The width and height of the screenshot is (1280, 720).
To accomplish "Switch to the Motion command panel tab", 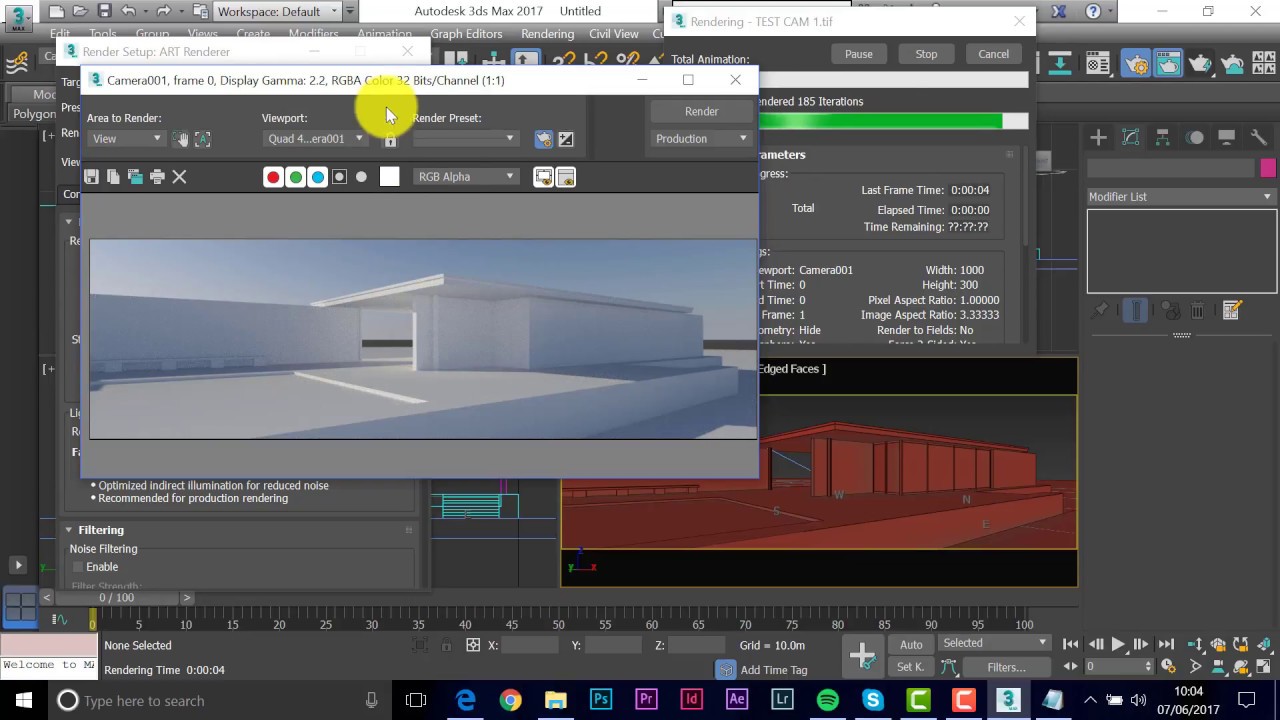I will 1195,137.
